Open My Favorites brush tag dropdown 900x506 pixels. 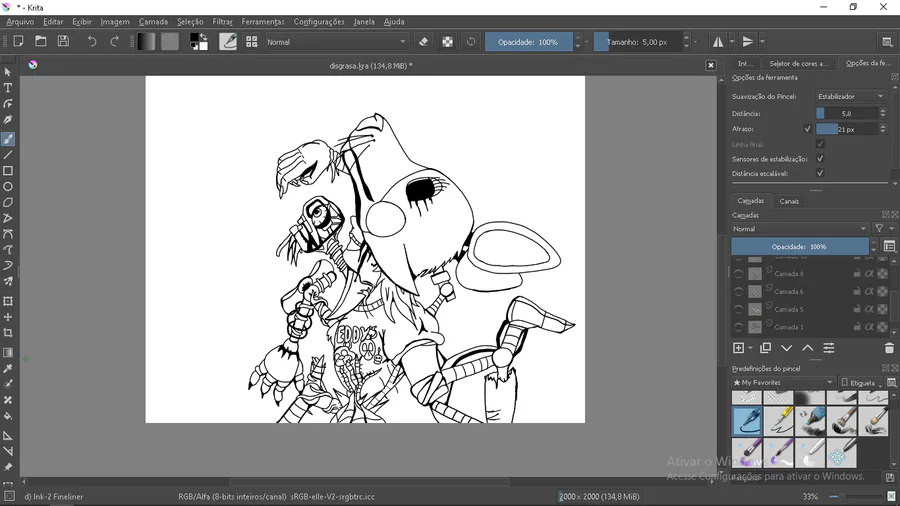tap(783, 382)
